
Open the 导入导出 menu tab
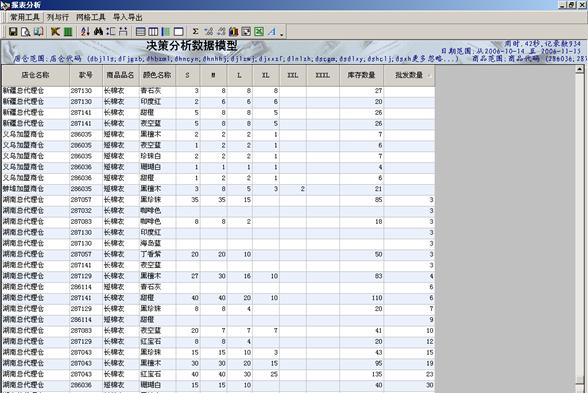[x=128, y=17]
